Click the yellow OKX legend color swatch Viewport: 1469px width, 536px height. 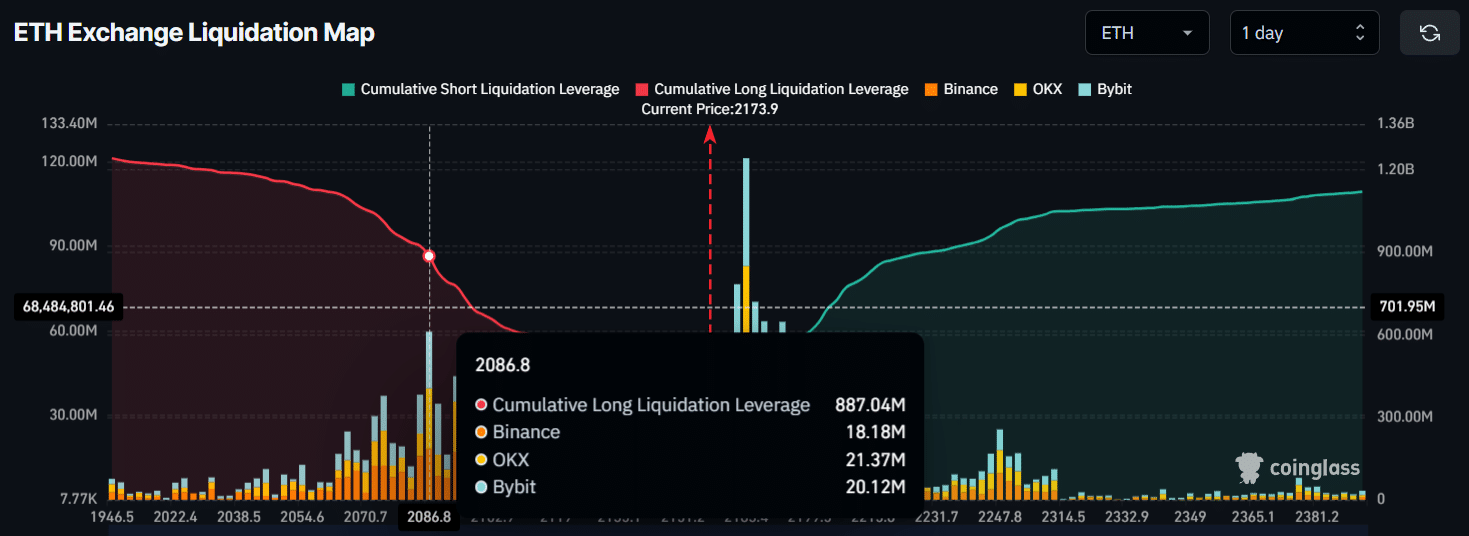(1021, 89)
